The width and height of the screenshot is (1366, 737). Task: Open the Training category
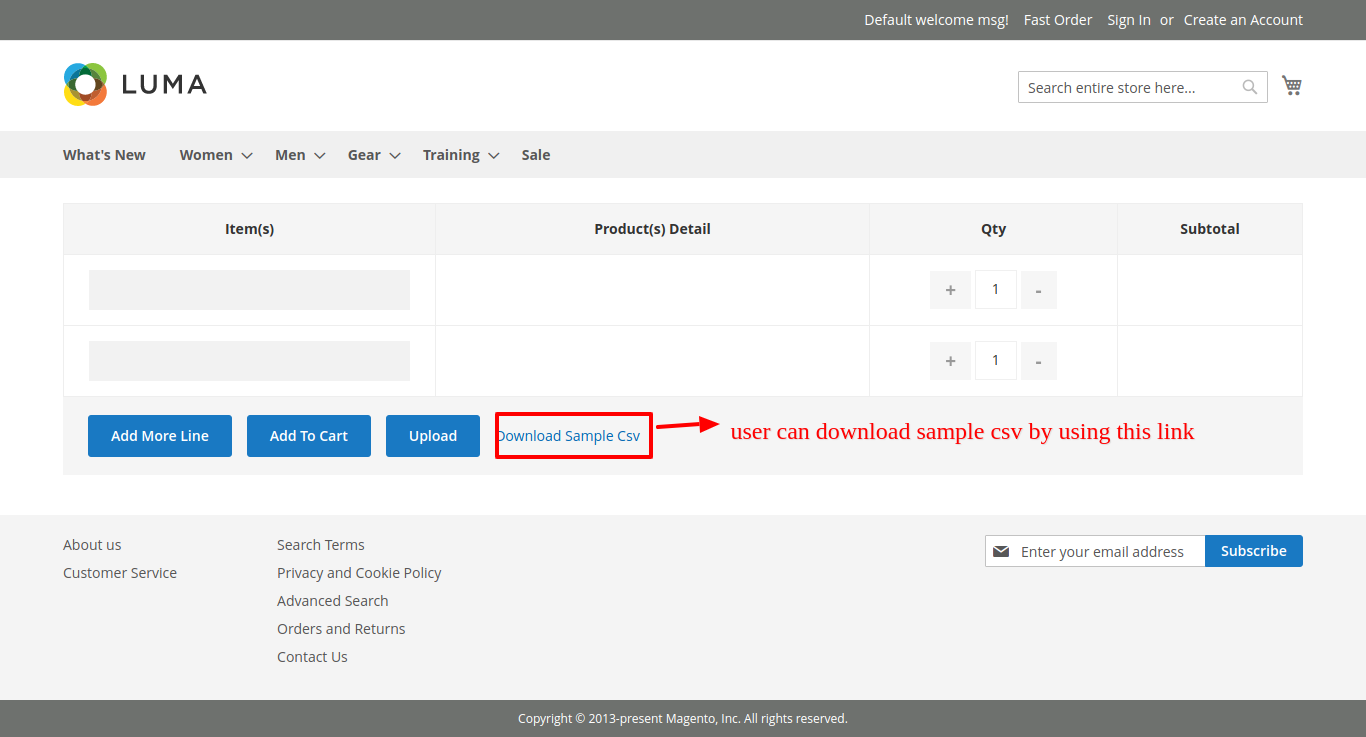451,155
